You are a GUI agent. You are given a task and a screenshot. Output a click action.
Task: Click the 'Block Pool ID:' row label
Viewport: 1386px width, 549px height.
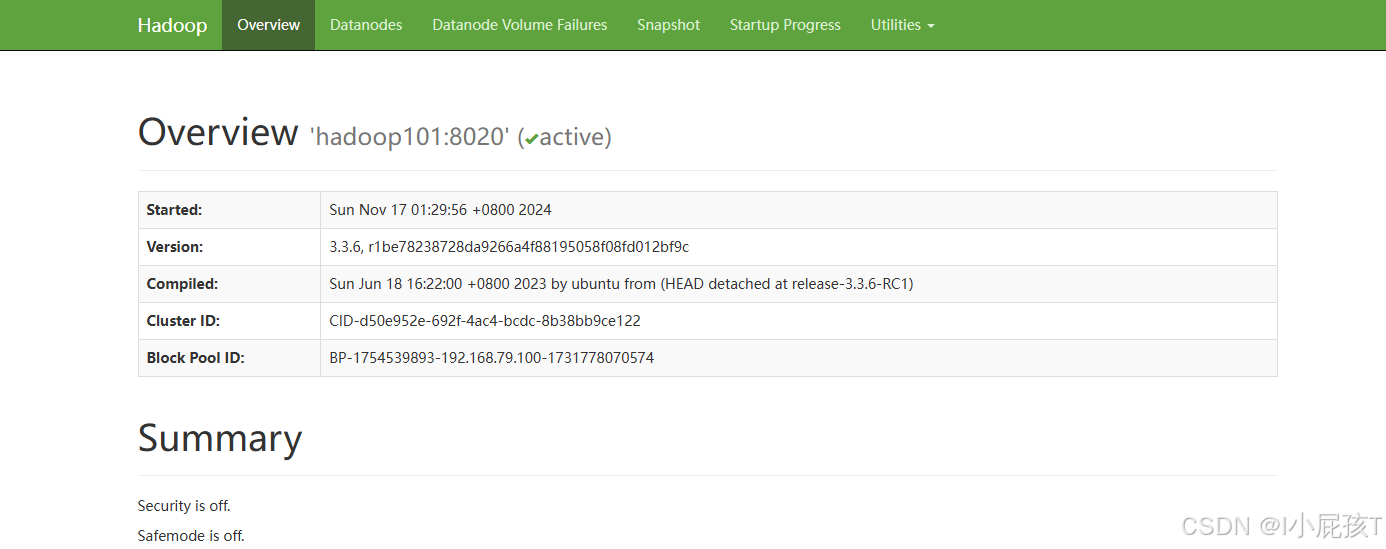[195, 358]
